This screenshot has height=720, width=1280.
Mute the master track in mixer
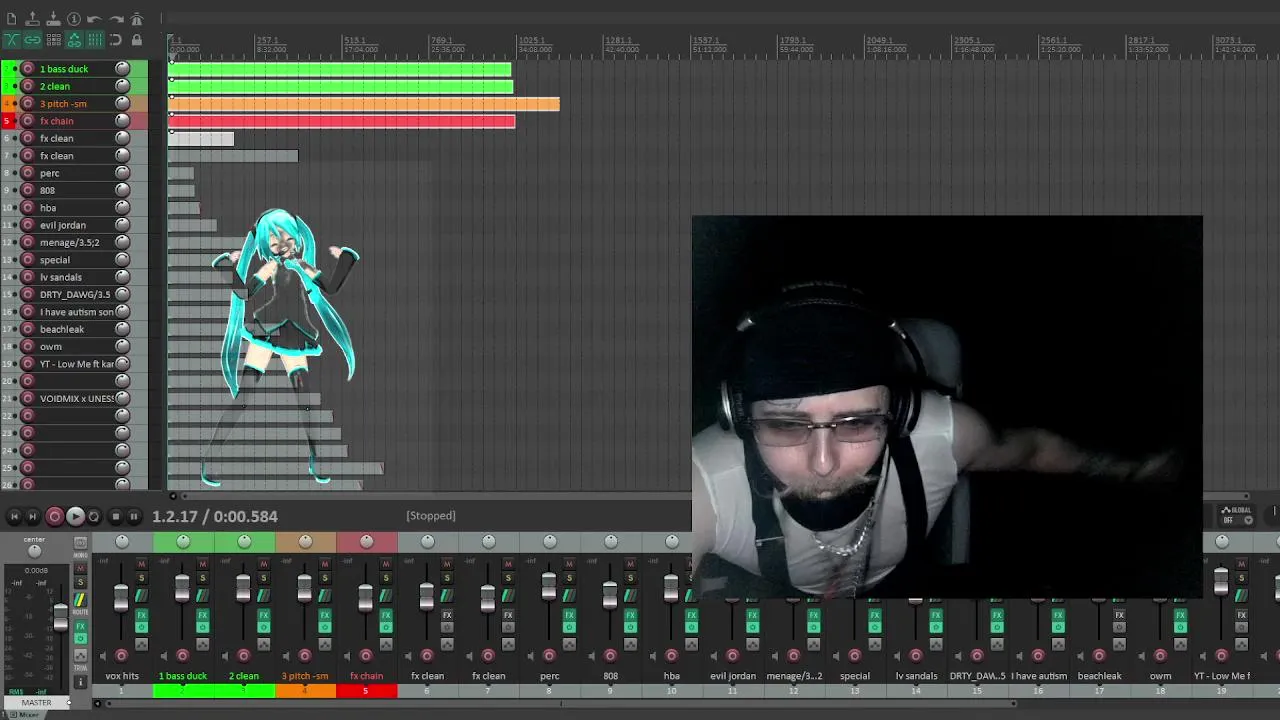pos(80,567)
